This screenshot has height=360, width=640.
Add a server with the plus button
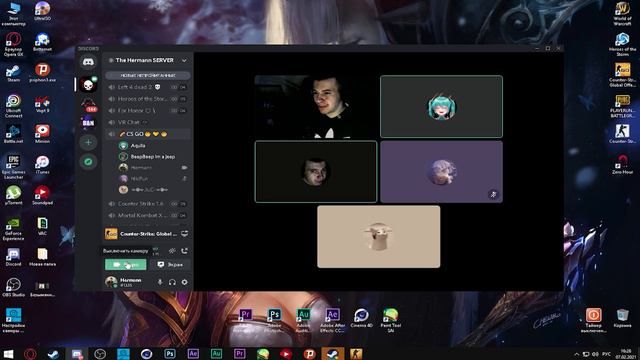coord(89,142)
